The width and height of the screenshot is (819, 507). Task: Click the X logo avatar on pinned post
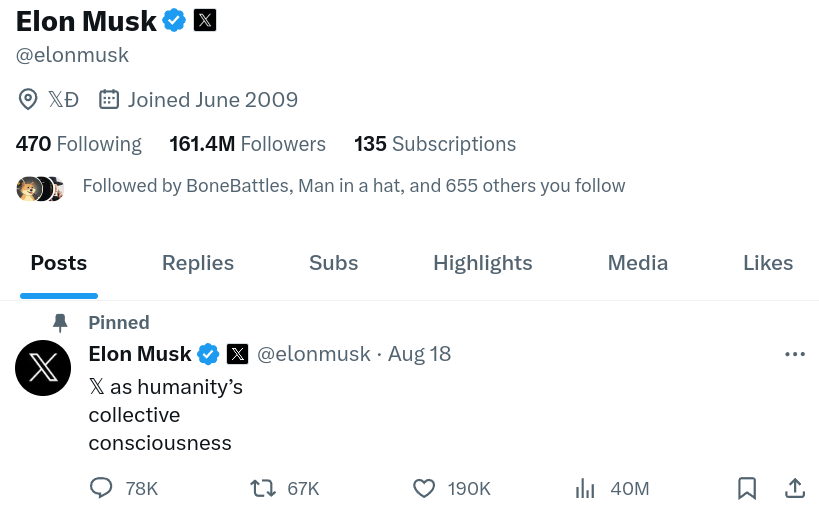click(x=43, y=368)
